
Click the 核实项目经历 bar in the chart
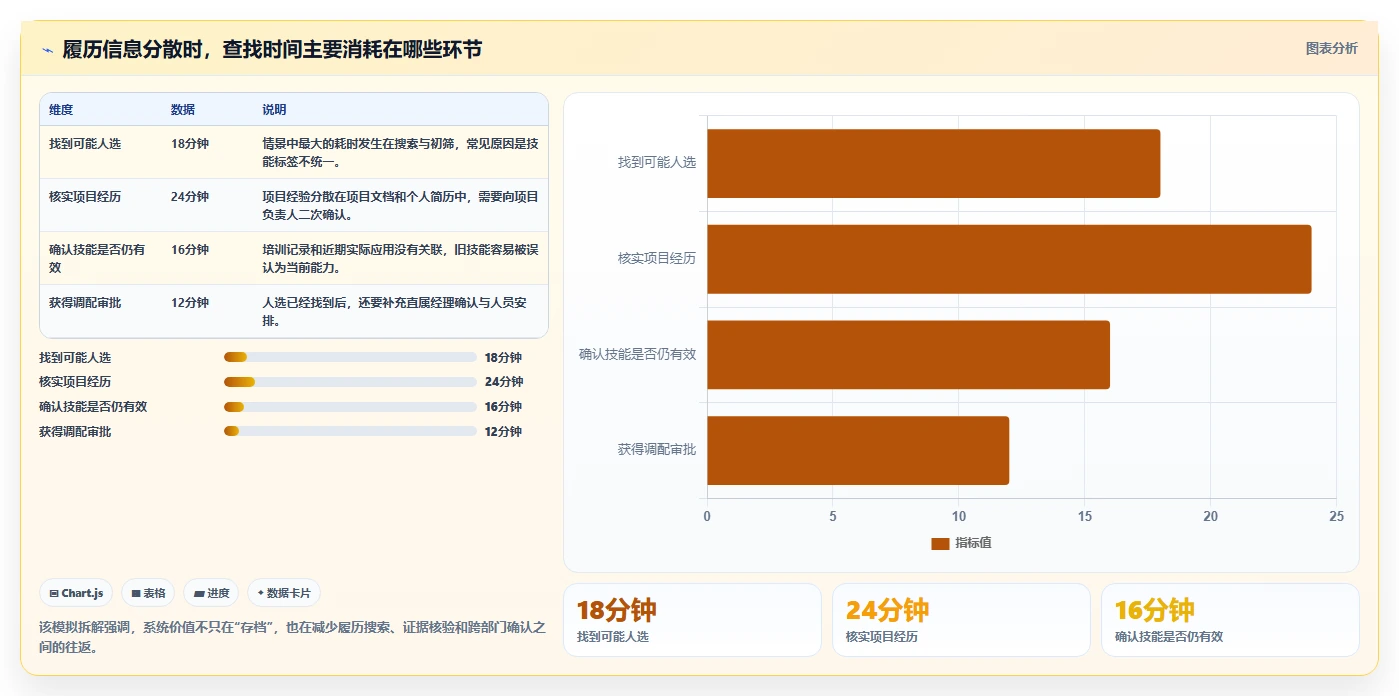click(1009, 259)
